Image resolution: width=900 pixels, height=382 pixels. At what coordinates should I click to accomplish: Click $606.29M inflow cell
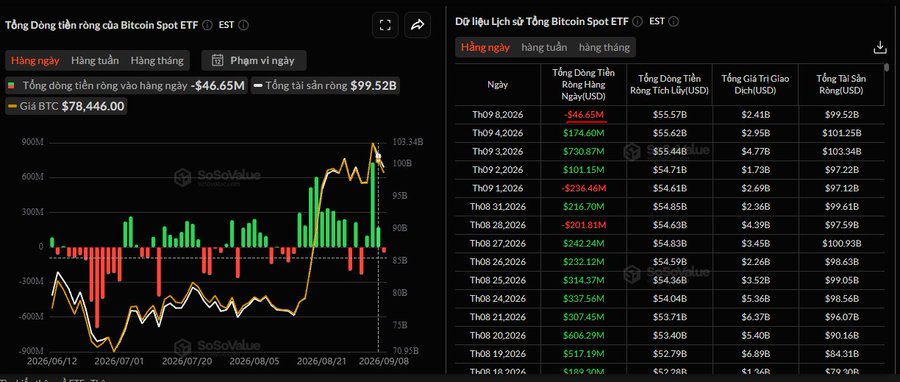coord(584,335)
